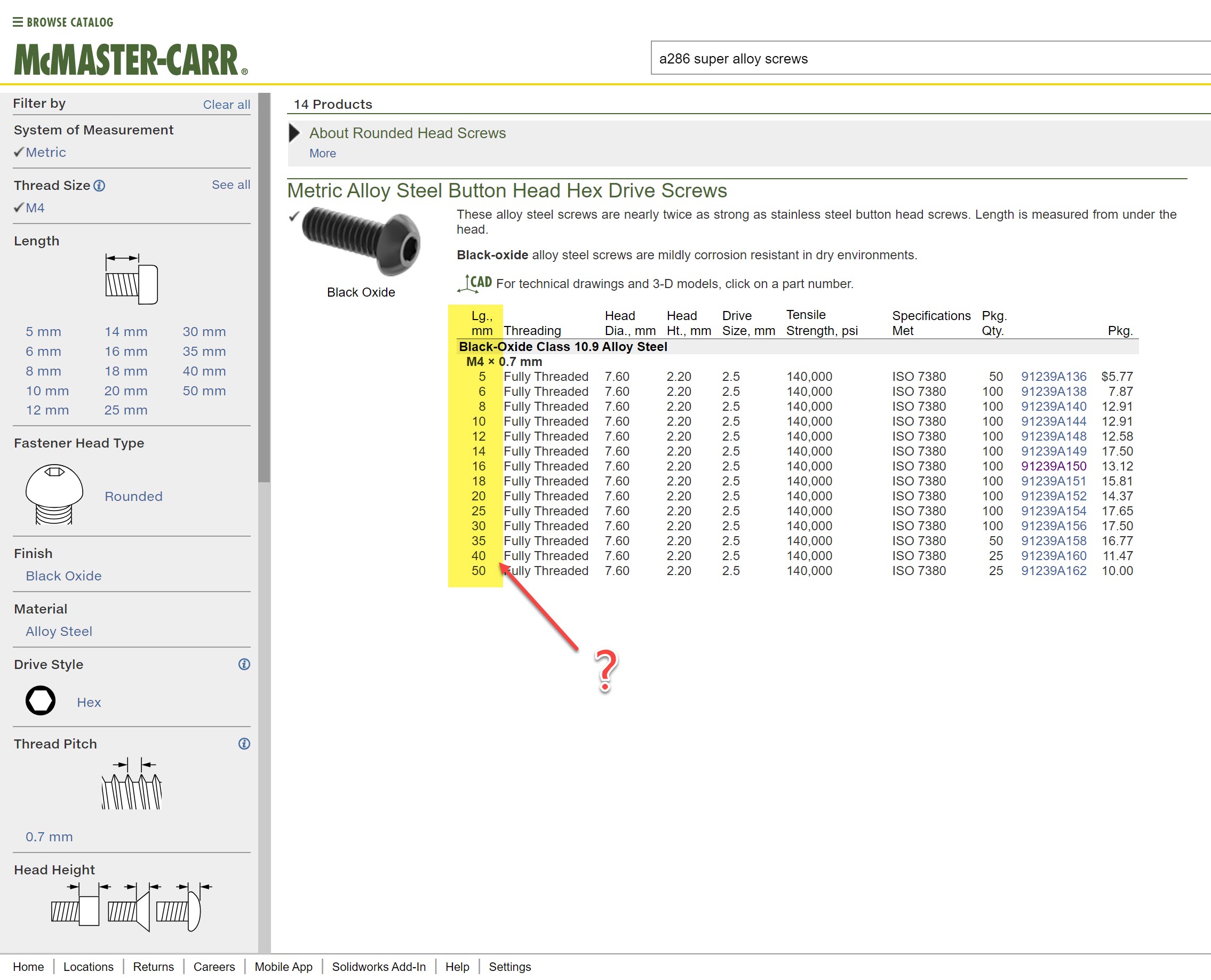Toggle the Black Oxide product checkmark
This screenshot has width=1211, height=980.
point(293,216)
